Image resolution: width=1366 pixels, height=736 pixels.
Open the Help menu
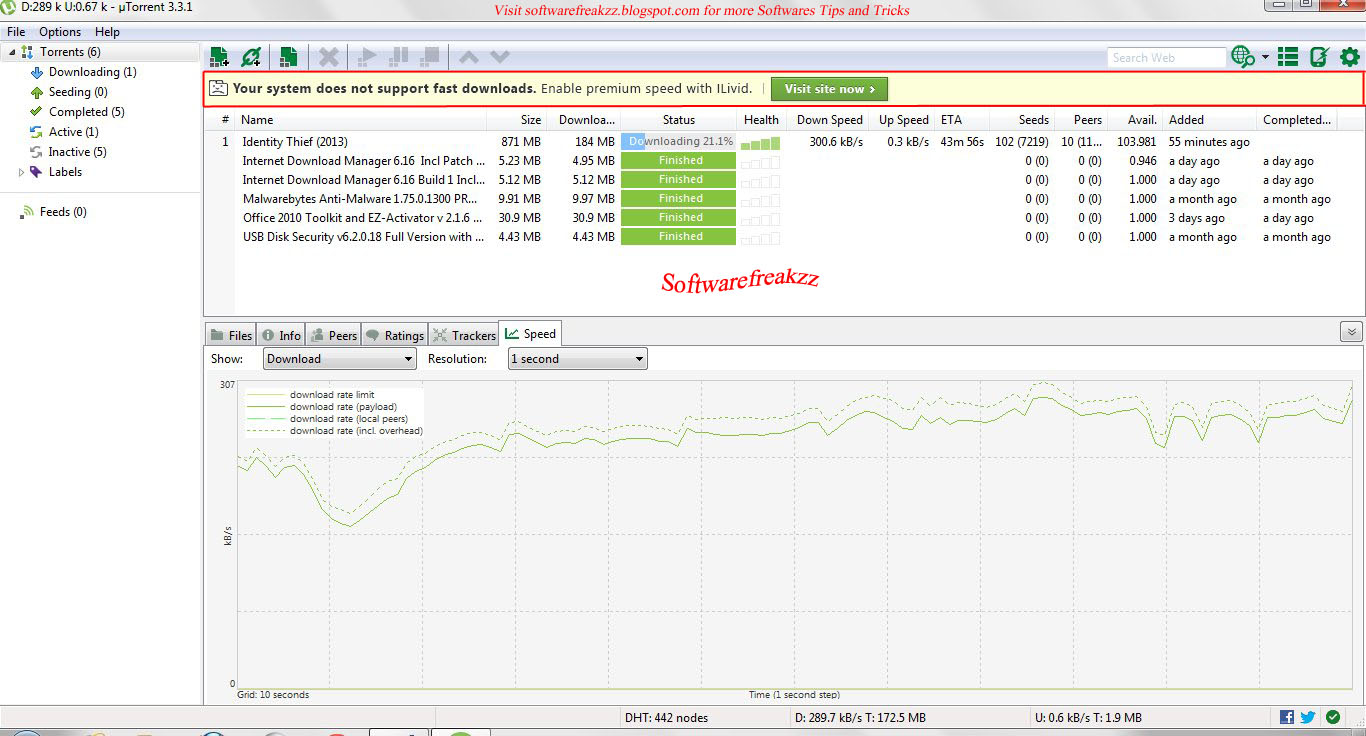[107, 32]
